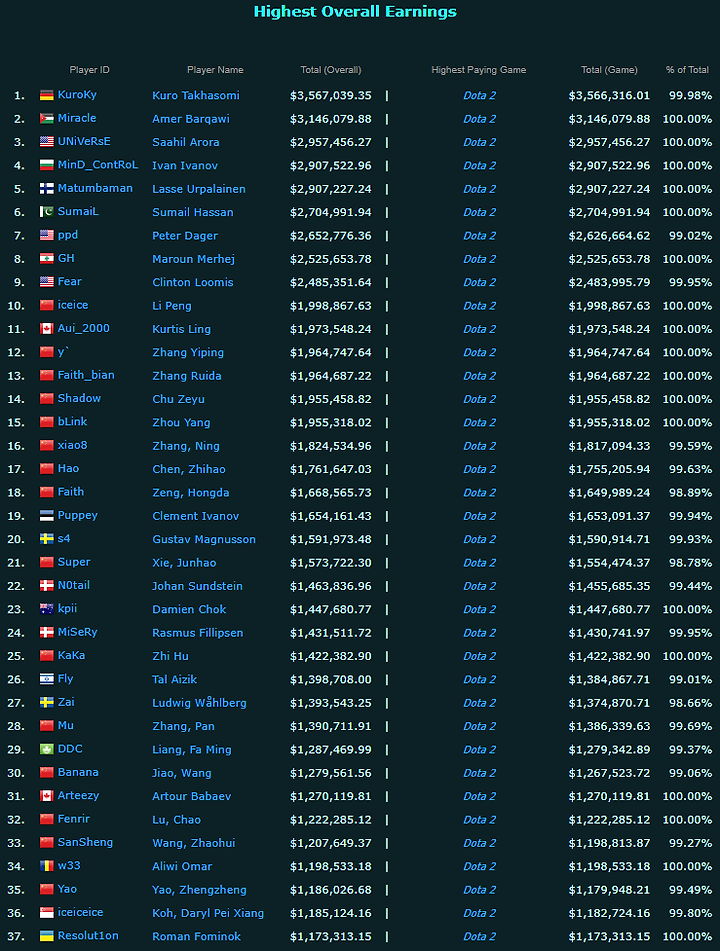Open player name Ludwig Wåhlberg

tap(200, 703)
